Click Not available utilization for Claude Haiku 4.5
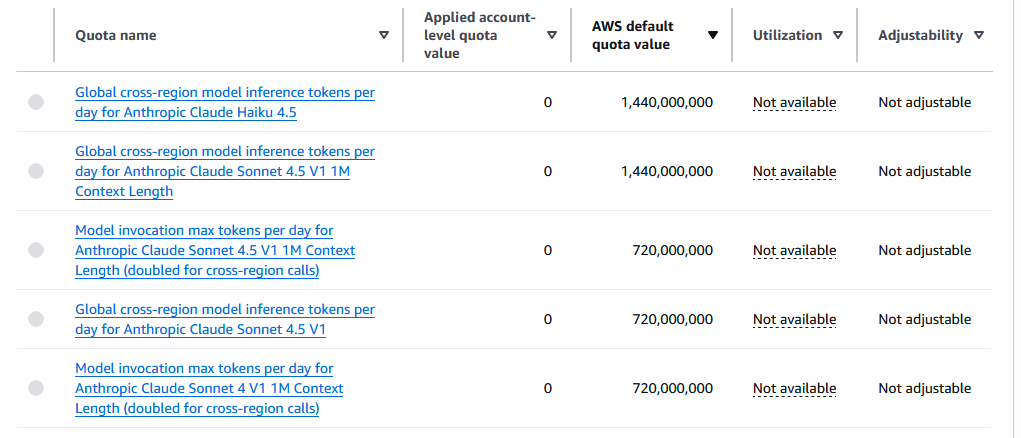The width and height of the screenshot is (1021, 438). point(794,102)
